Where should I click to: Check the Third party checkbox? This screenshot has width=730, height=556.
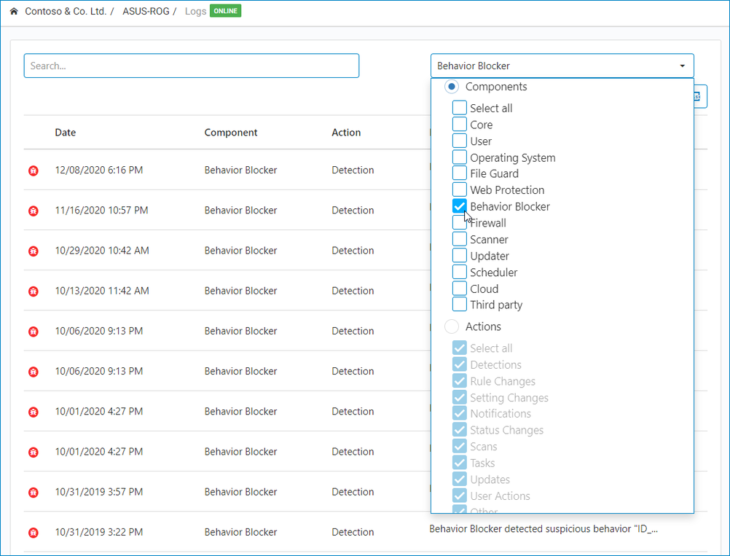[460, 305]
